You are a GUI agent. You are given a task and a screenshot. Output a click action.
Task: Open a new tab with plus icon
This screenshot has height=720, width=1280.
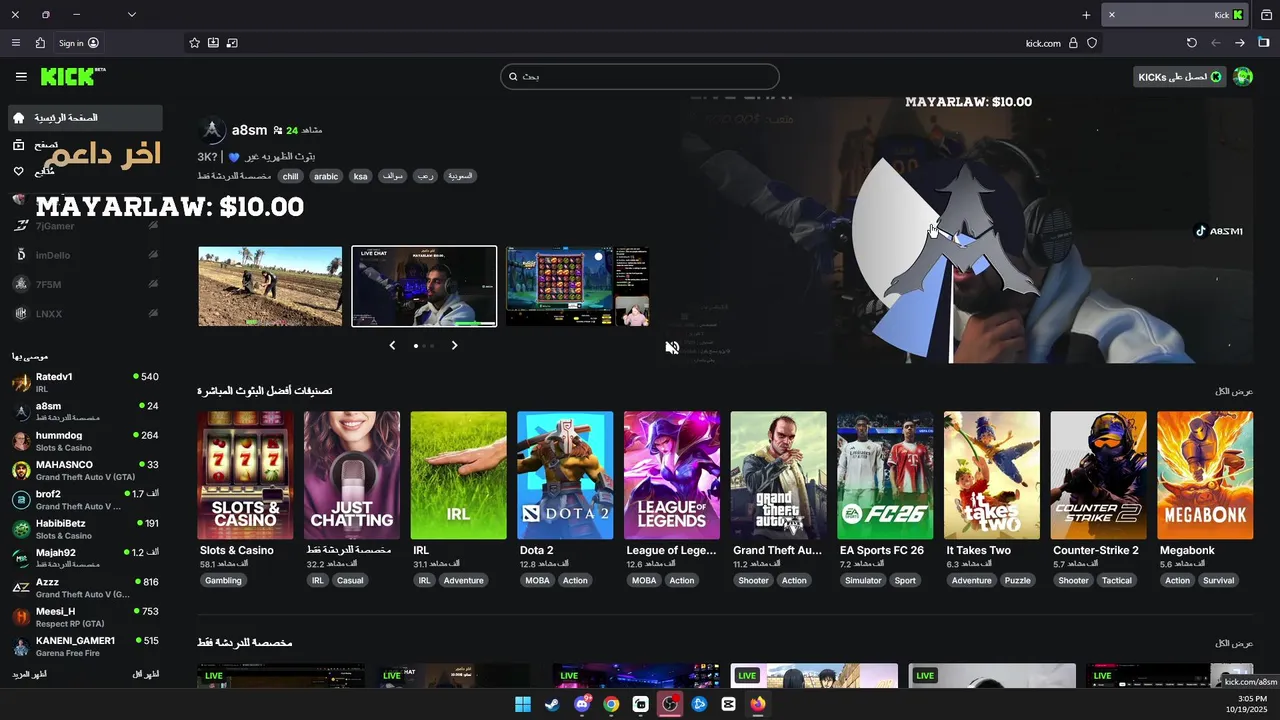[x=1086, y=15]
